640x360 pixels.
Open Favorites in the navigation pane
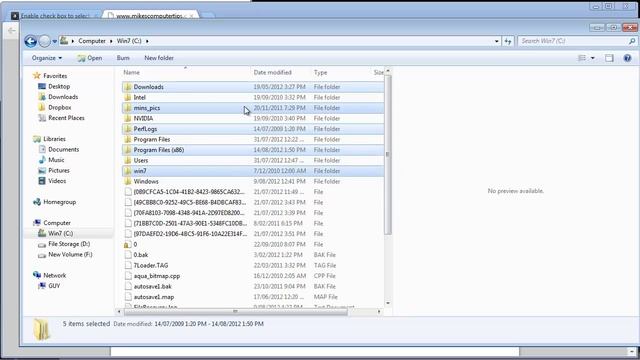[55, 76]
